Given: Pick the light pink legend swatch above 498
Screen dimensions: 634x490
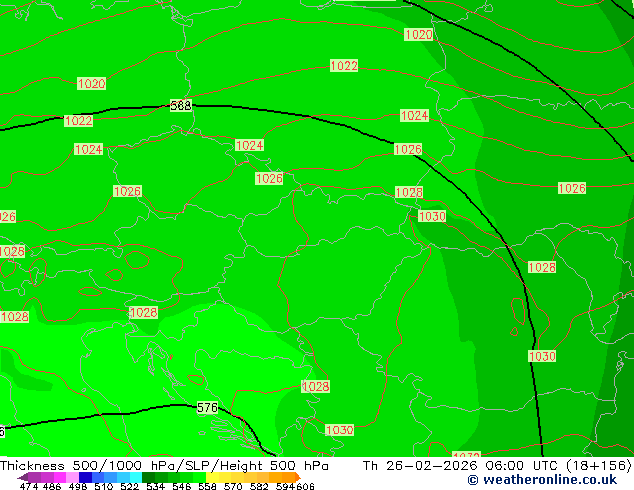Looking at the screenshot, I should [x=72, y=477].
